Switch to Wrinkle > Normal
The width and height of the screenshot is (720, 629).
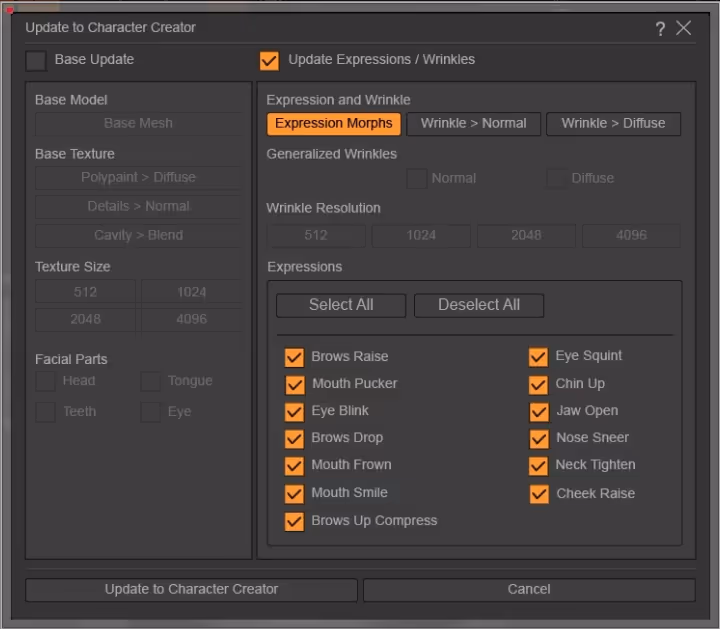point(473,124)
